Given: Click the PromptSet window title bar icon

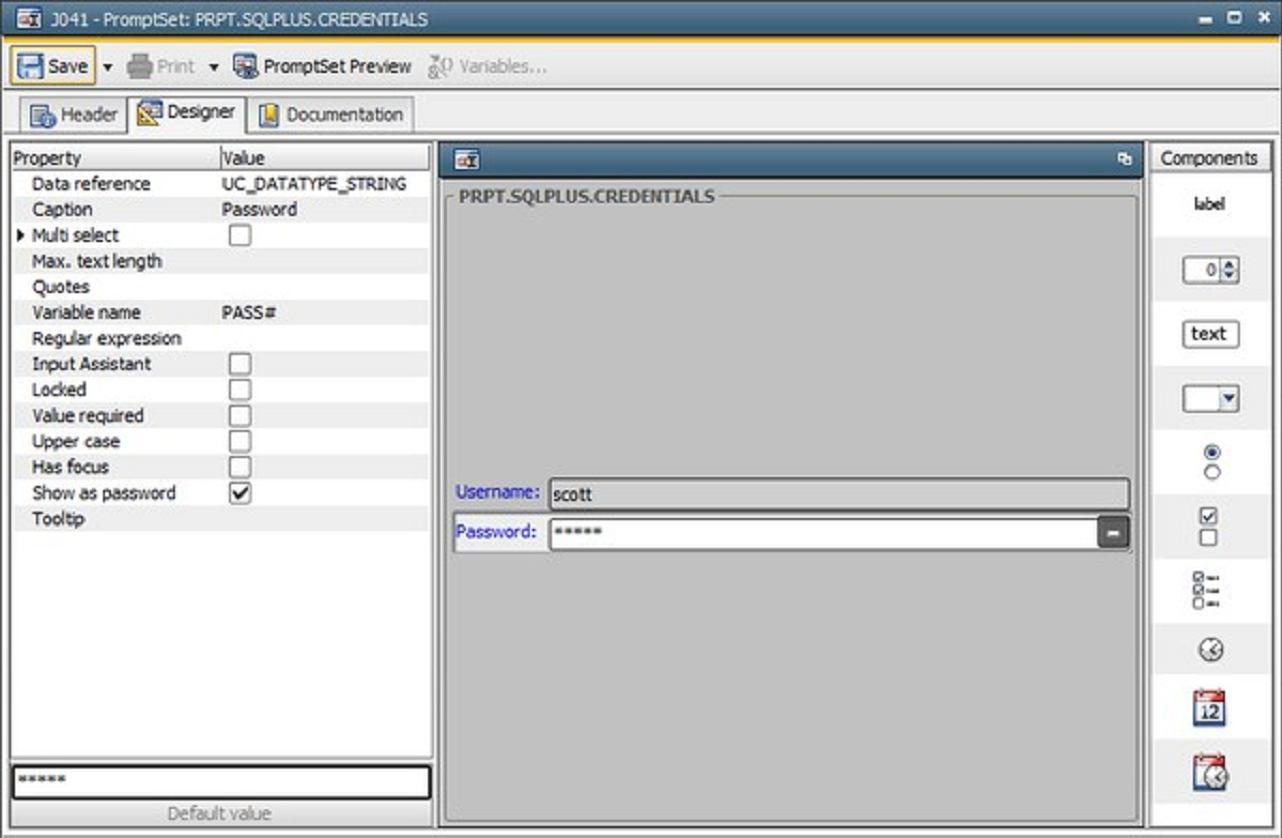Looking at the screenshot, I should (29, 19).
